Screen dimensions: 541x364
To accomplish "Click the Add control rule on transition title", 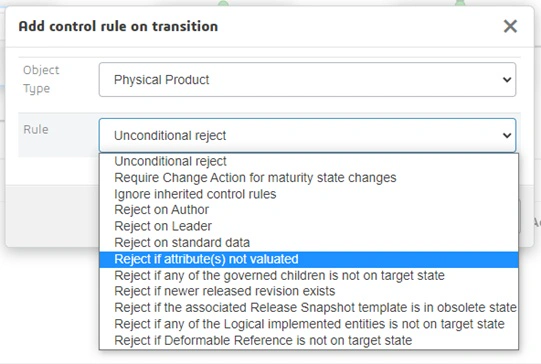I will pos(118,26).
